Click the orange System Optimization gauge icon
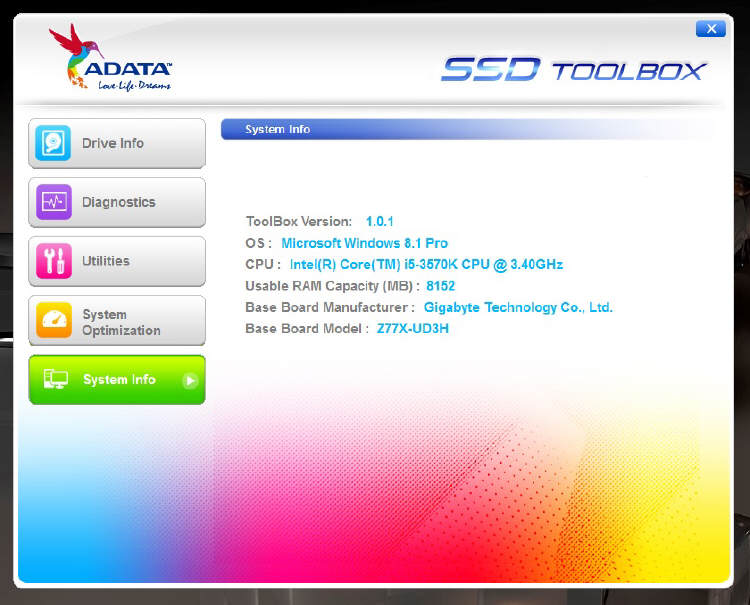Viewport: 750px width, 605px height. [54, 320]
